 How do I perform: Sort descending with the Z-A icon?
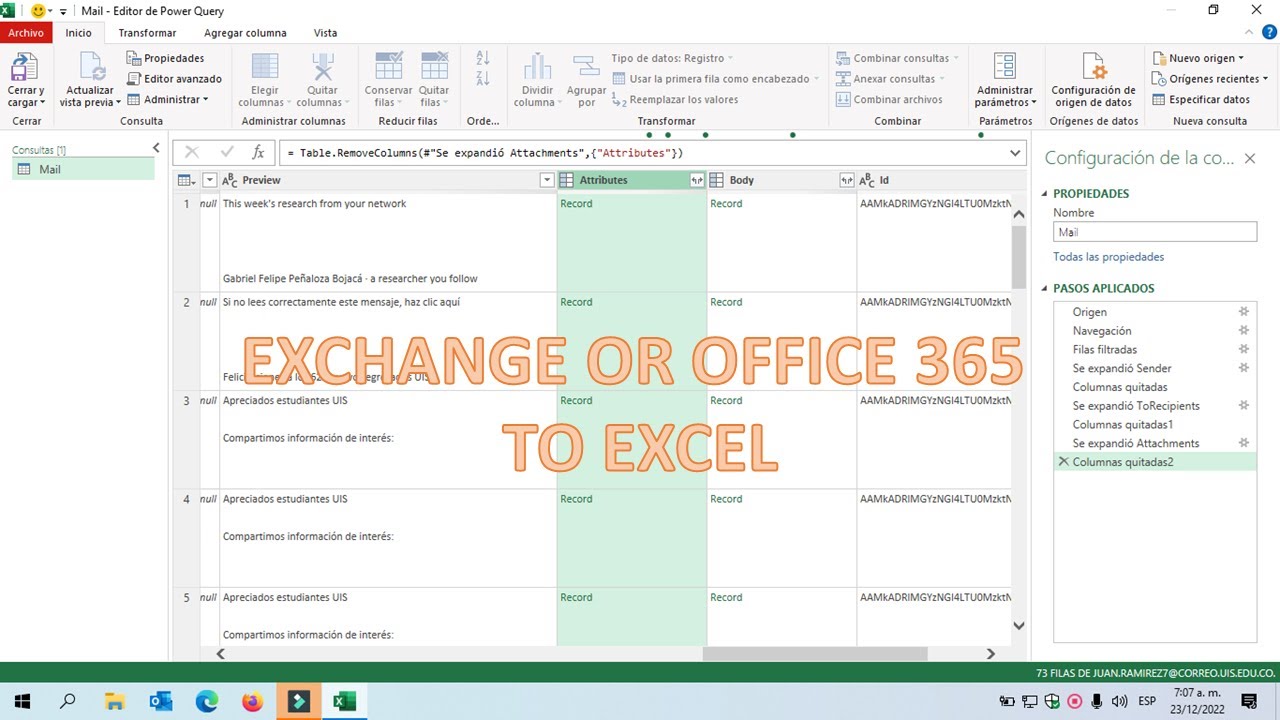483,78
